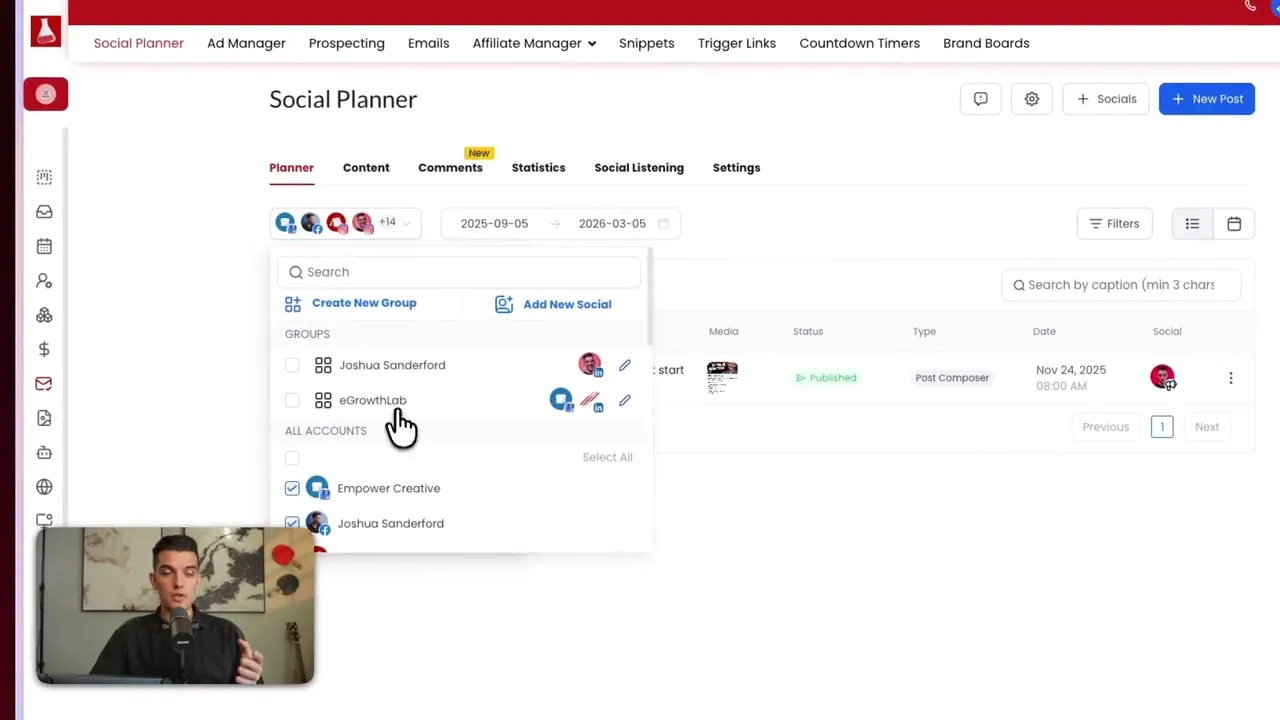Switch to the Planner tab
The height and width of the screenshot is (720, 1280).
pyautogui.click(x=291, y=168)
